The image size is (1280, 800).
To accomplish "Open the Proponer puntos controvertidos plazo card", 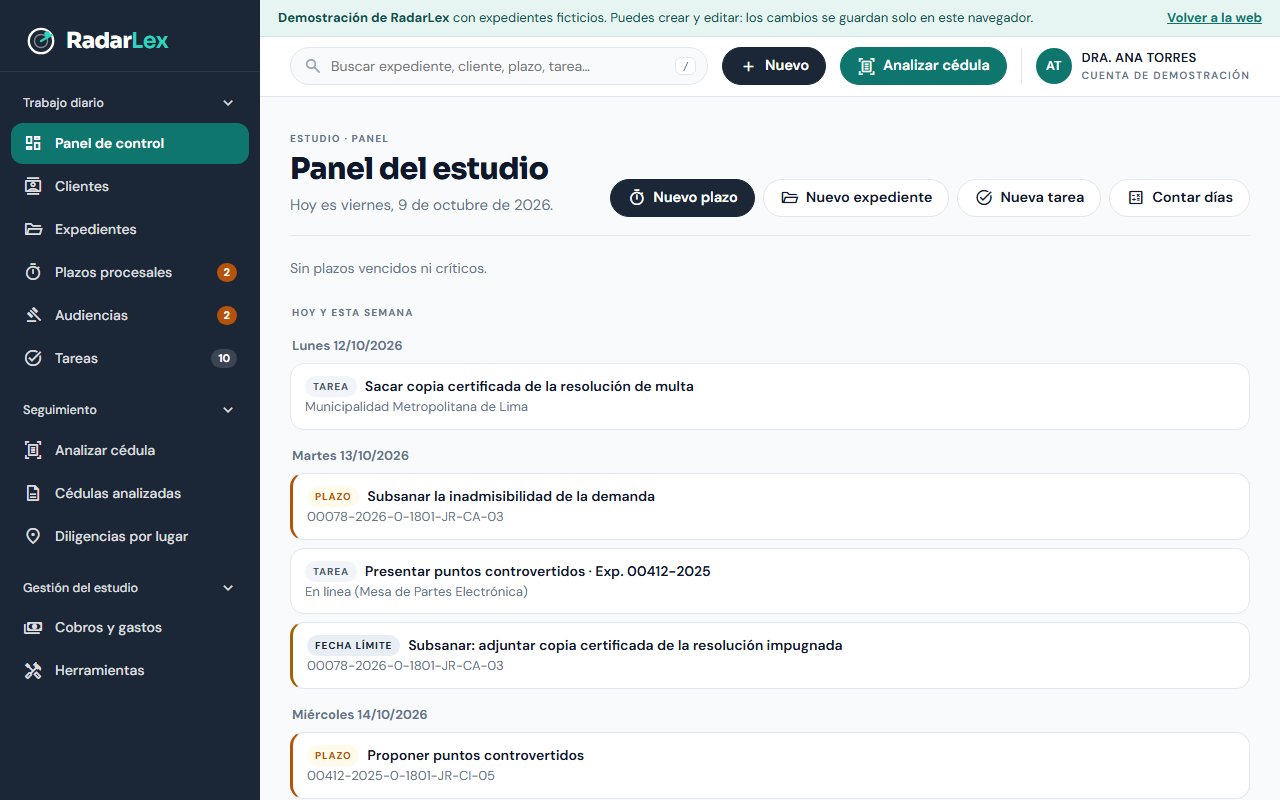I will [x=769, y=765].
